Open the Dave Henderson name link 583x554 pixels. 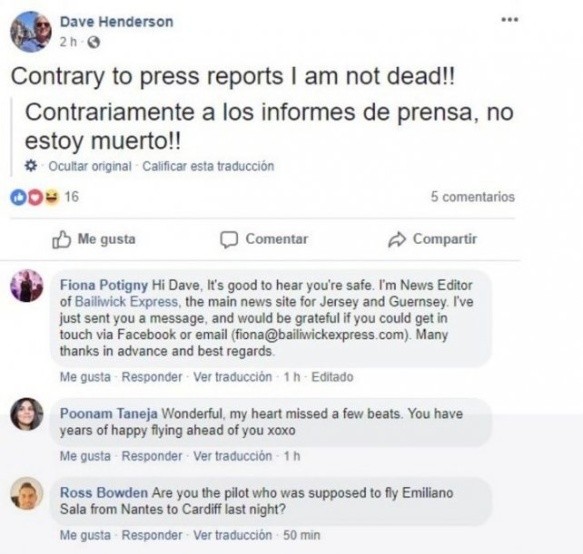[116, 22]
